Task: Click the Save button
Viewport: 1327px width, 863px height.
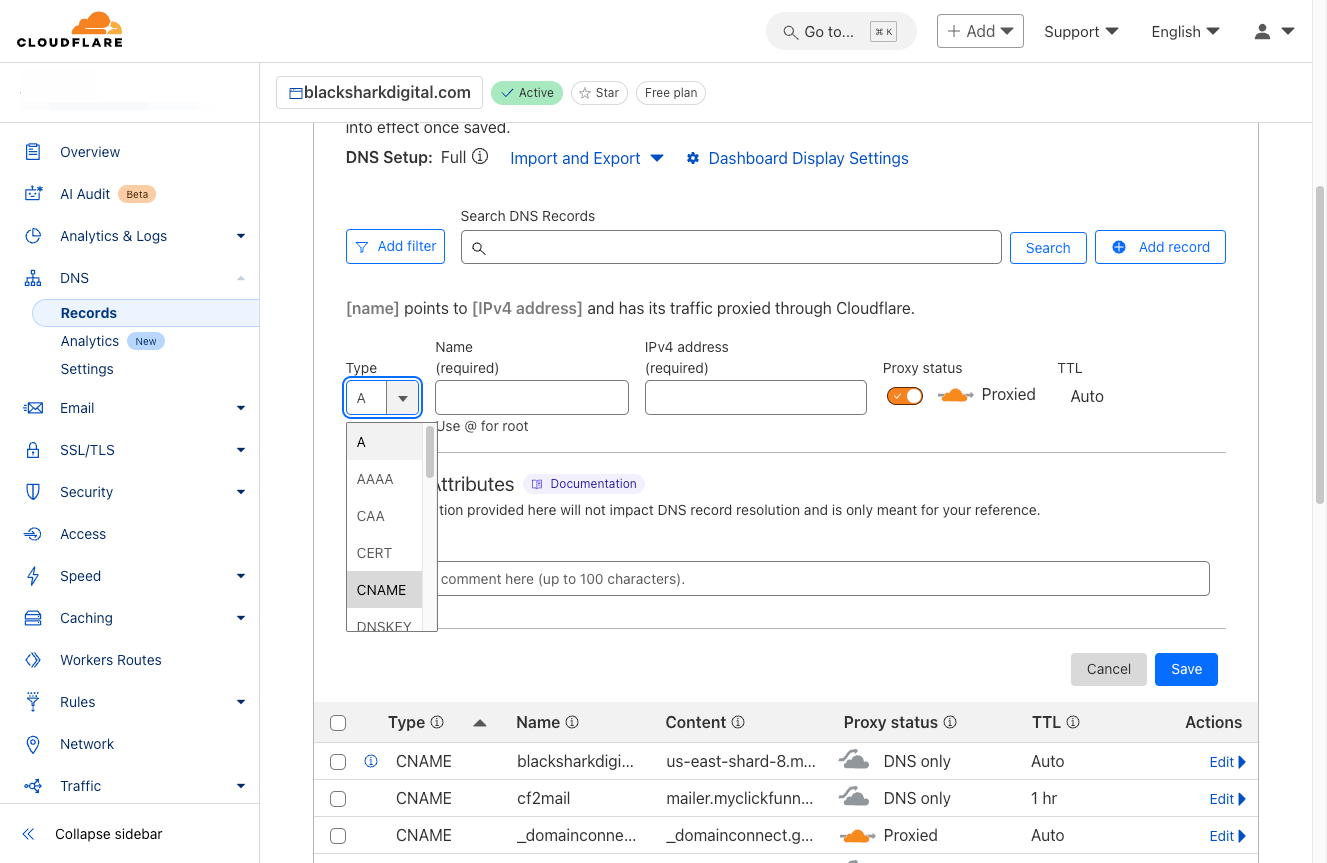Action: (x=1186, y=669)
